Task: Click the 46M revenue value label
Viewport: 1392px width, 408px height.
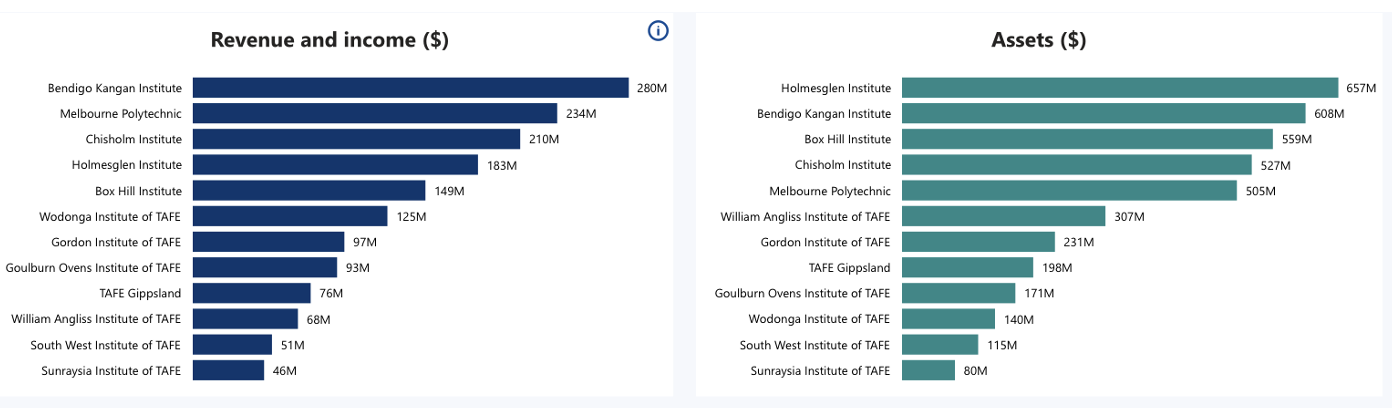Action: tap(285, 370)
